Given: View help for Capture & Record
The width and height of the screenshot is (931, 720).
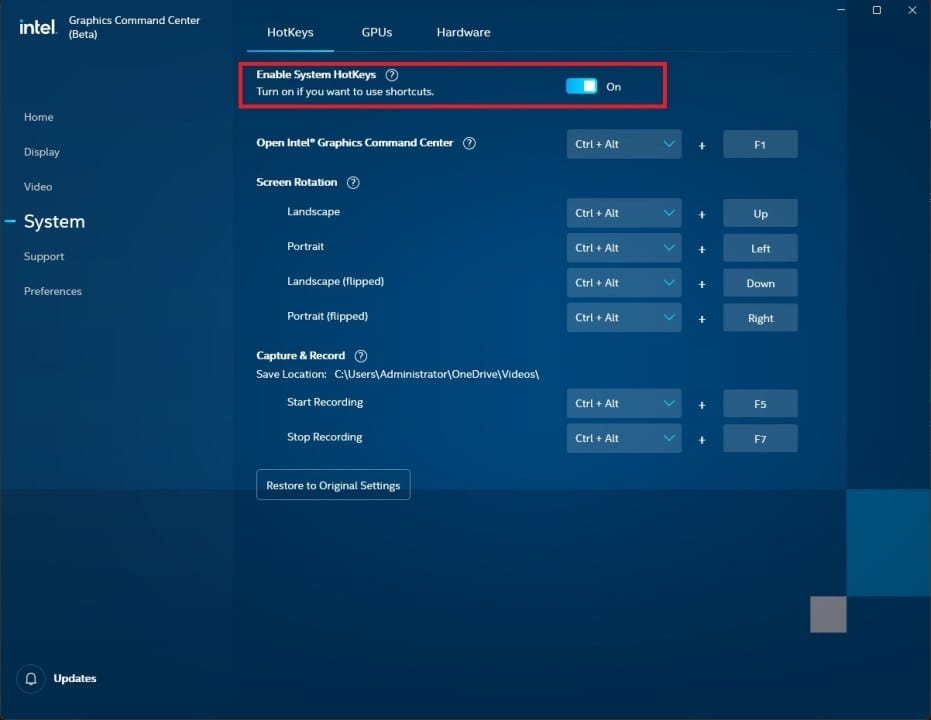Looking at the screenshot, I should 360,355.
